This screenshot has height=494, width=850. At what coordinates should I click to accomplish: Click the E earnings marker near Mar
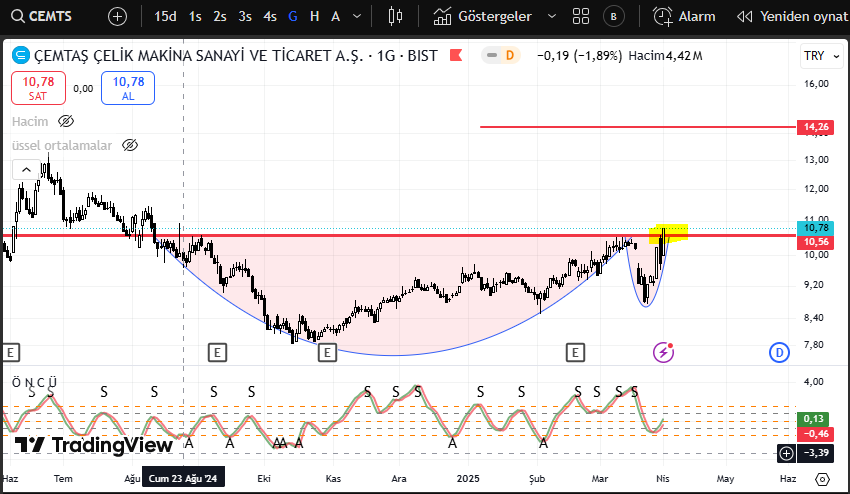click(x=575, y=353)
